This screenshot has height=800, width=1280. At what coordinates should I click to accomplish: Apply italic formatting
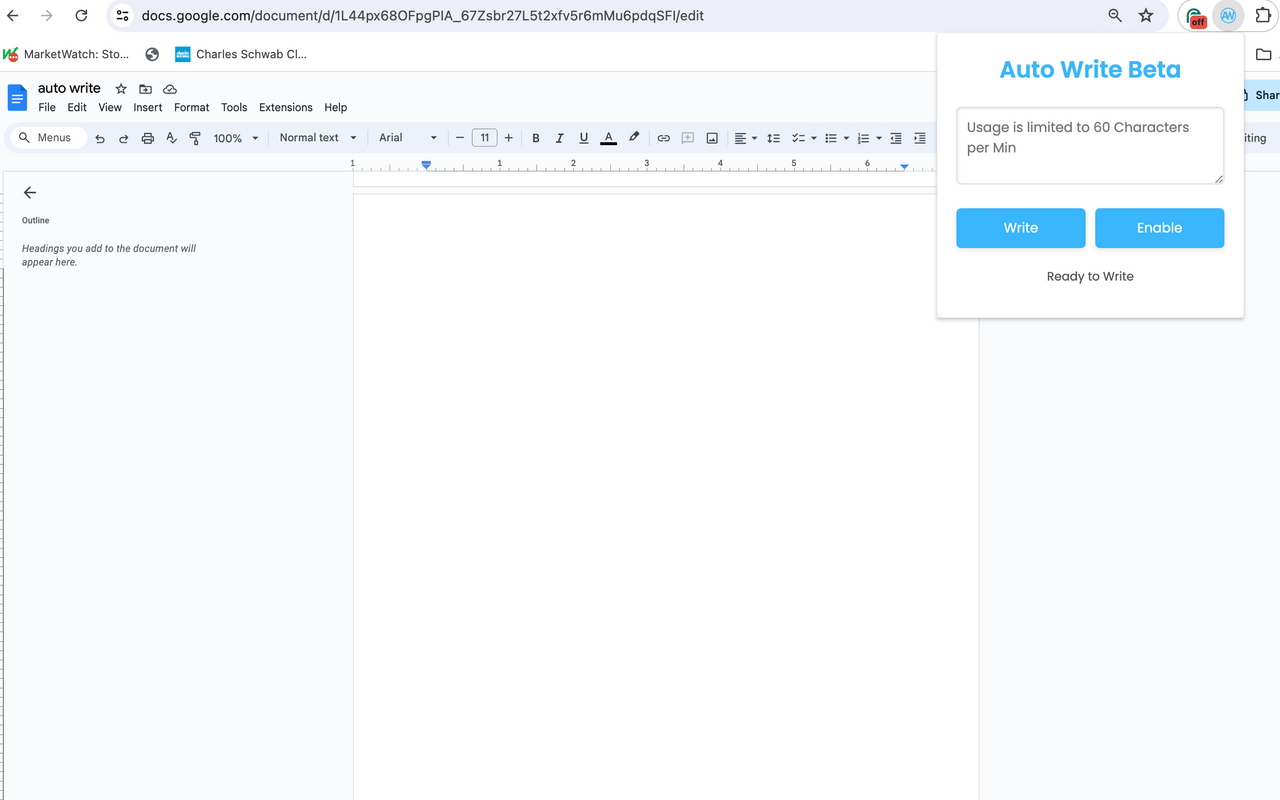click(559, 137)
